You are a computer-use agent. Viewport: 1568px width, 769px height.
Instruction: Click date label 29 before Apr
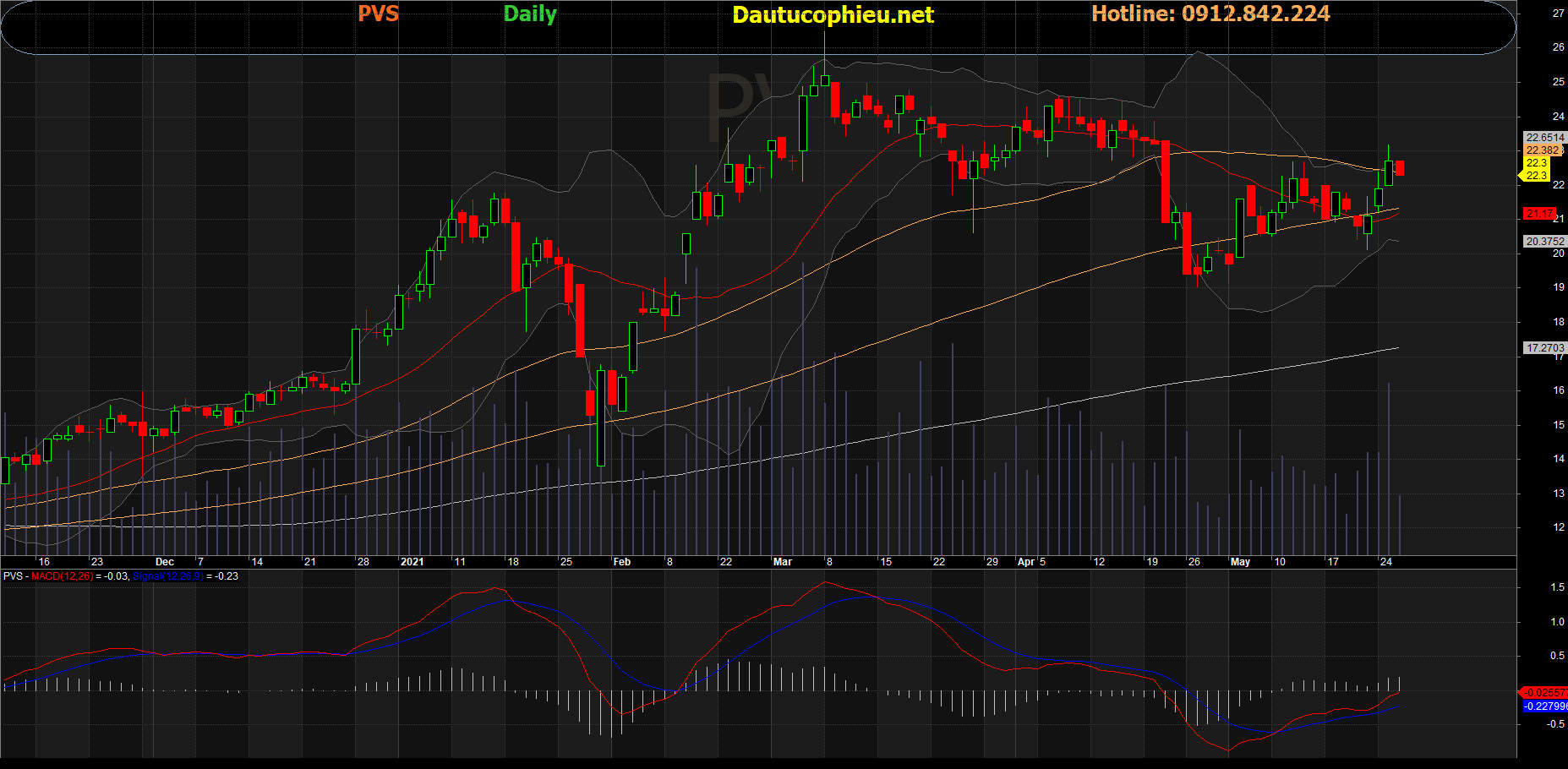pyautogui.click(x=992, y=562)
